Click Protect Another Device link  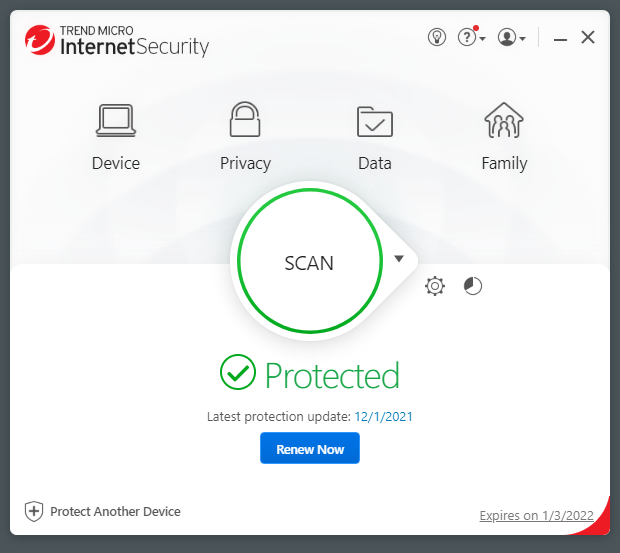pyautogui.click(x=115, y=511)
